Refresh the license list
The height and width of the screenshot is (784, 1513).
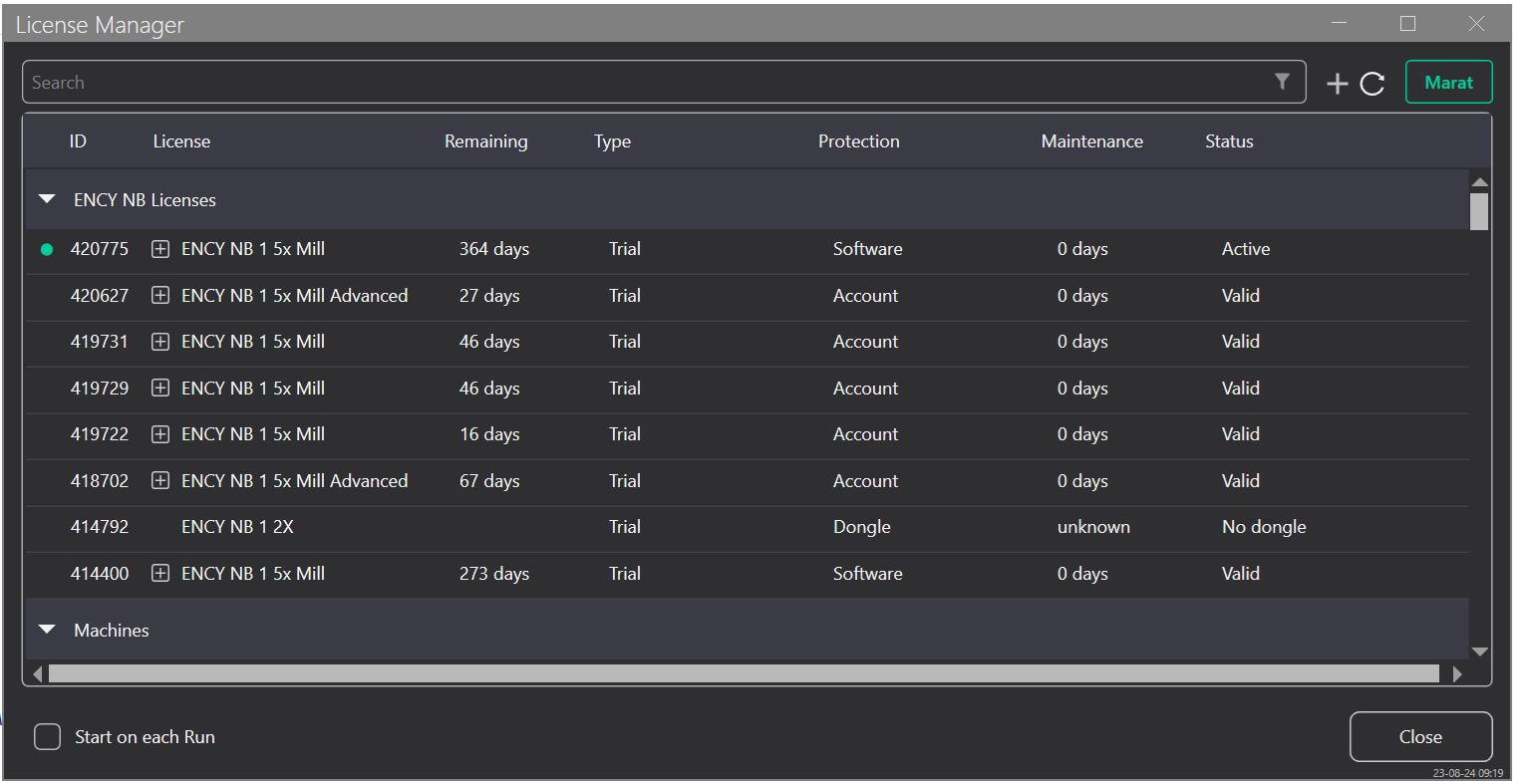tap(1372, 84)
